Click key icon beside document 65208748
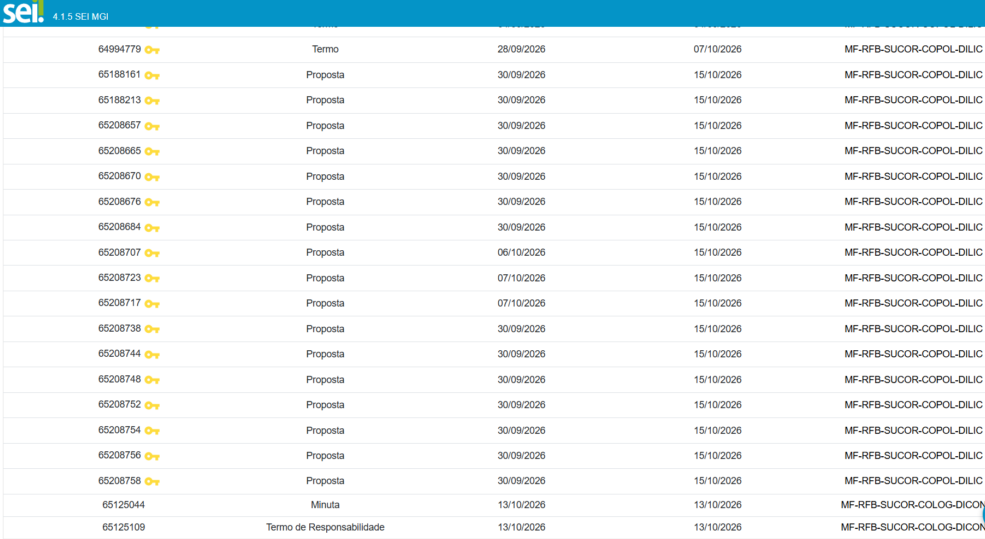The width and height of the screenshot is (985, 539). click(152, 380)
